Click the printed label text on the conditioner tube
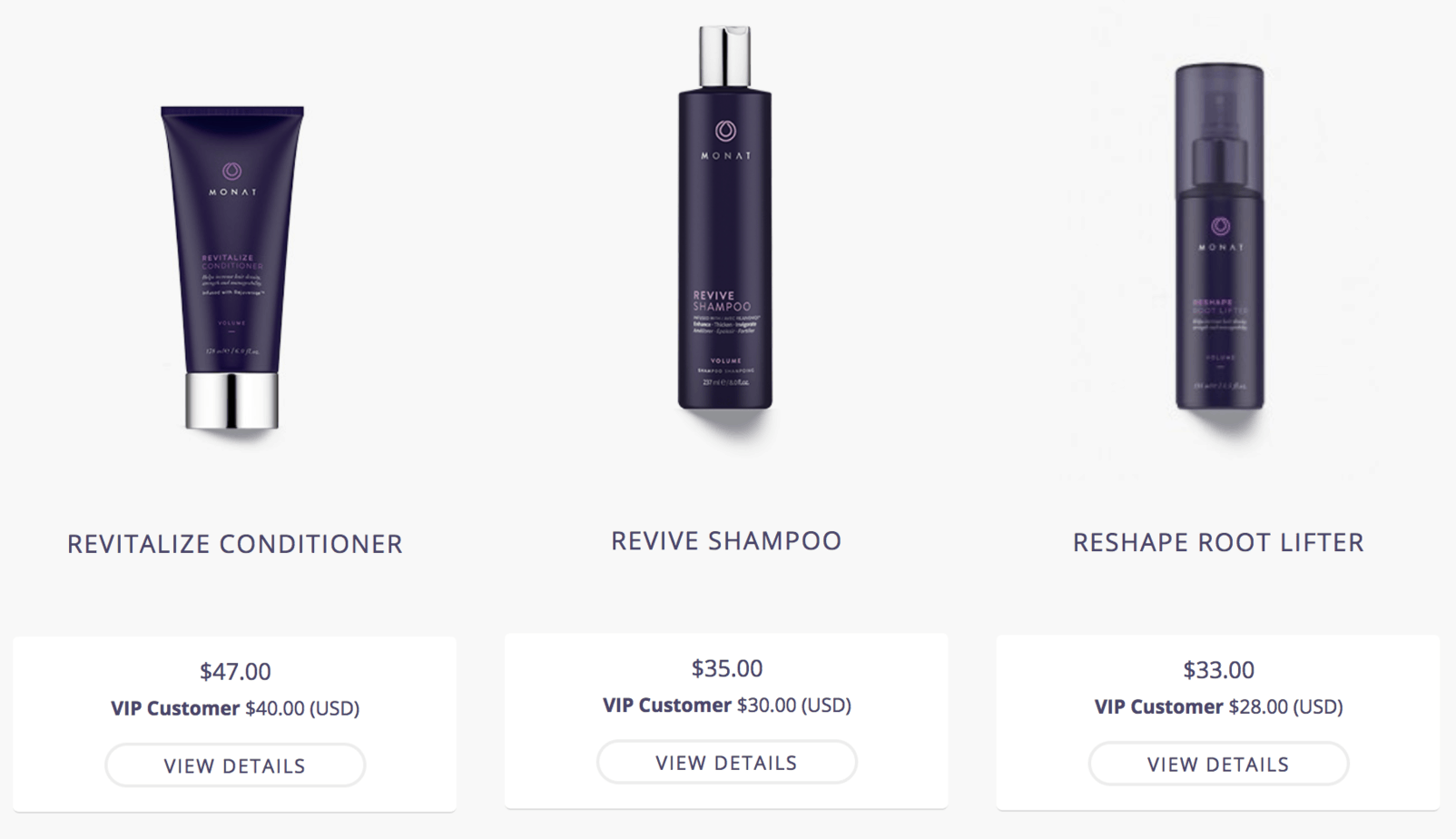This screenshot has height=839, width=1456. 232,274
